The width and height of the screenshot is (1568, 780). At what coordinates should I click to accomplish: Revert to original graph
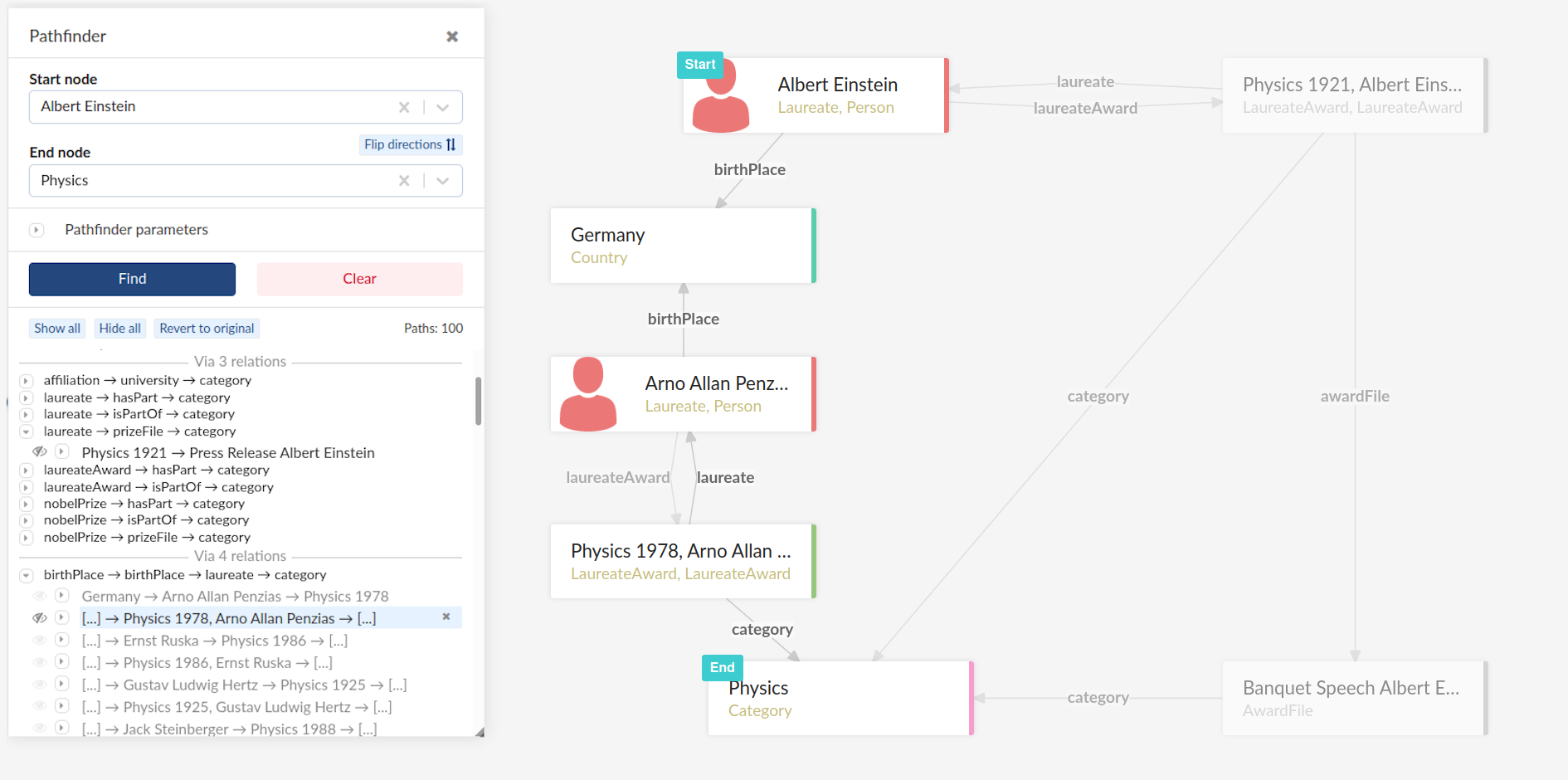[x=207, y=329]
